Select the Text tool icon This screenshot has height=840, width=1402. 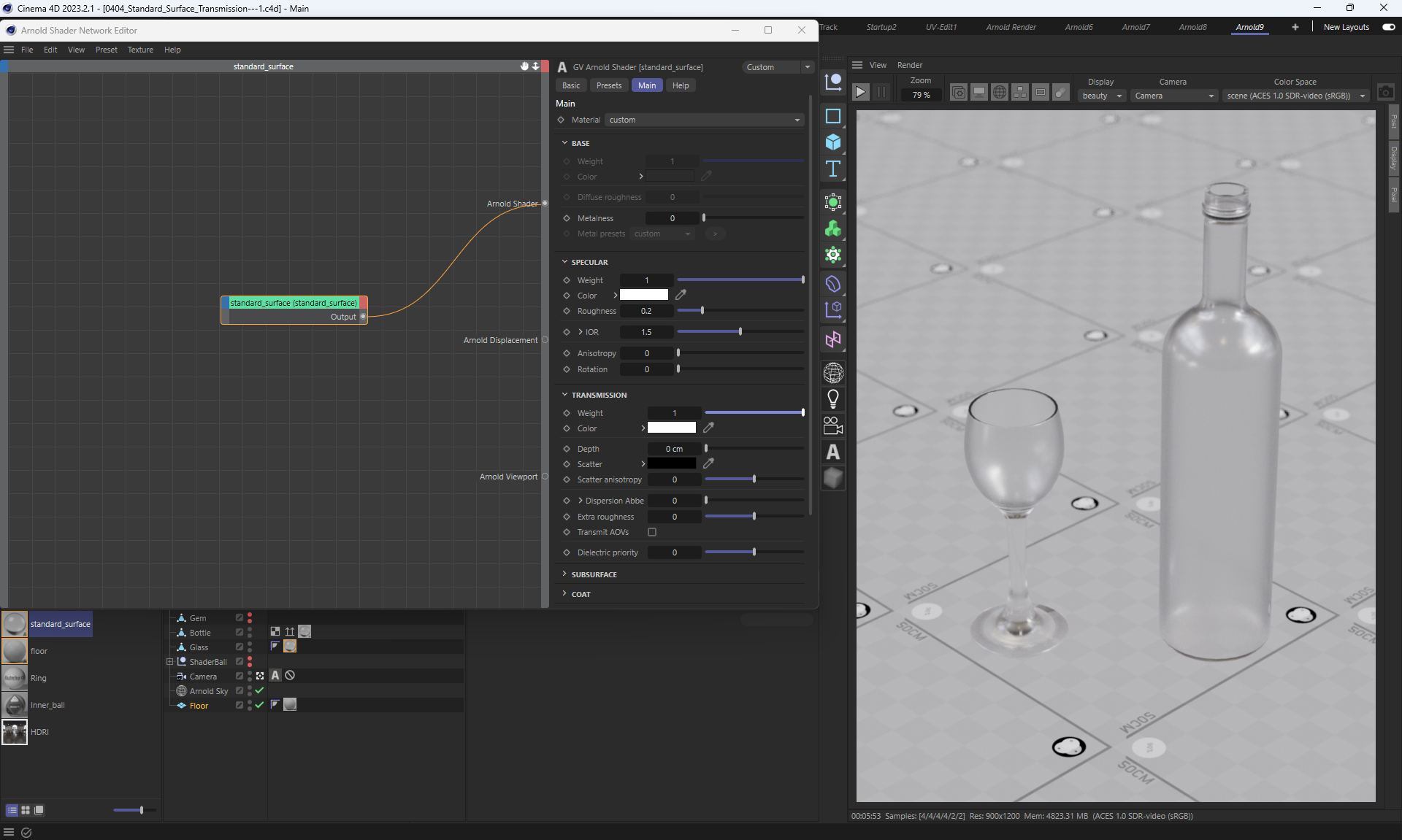833,169
